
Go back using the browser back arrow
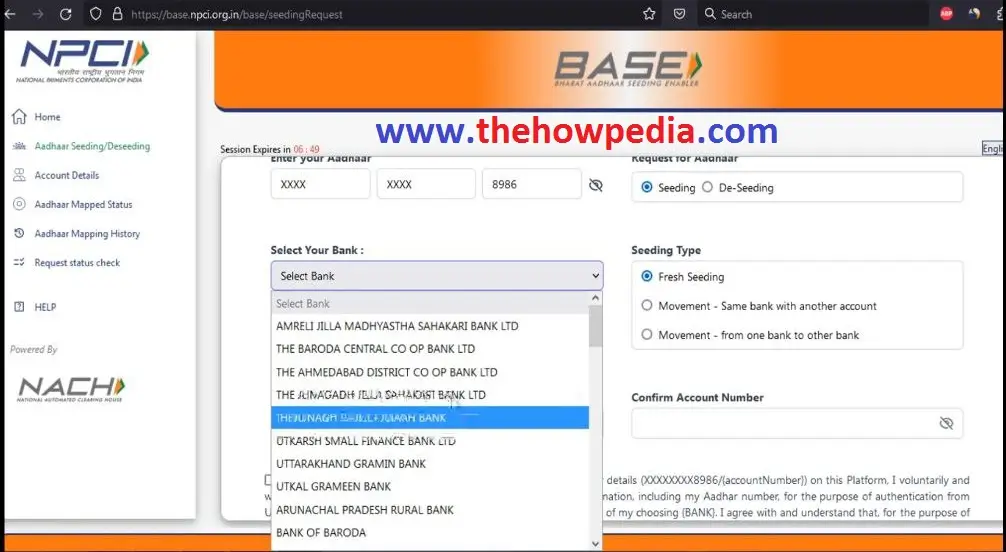[x=10, y=14]
